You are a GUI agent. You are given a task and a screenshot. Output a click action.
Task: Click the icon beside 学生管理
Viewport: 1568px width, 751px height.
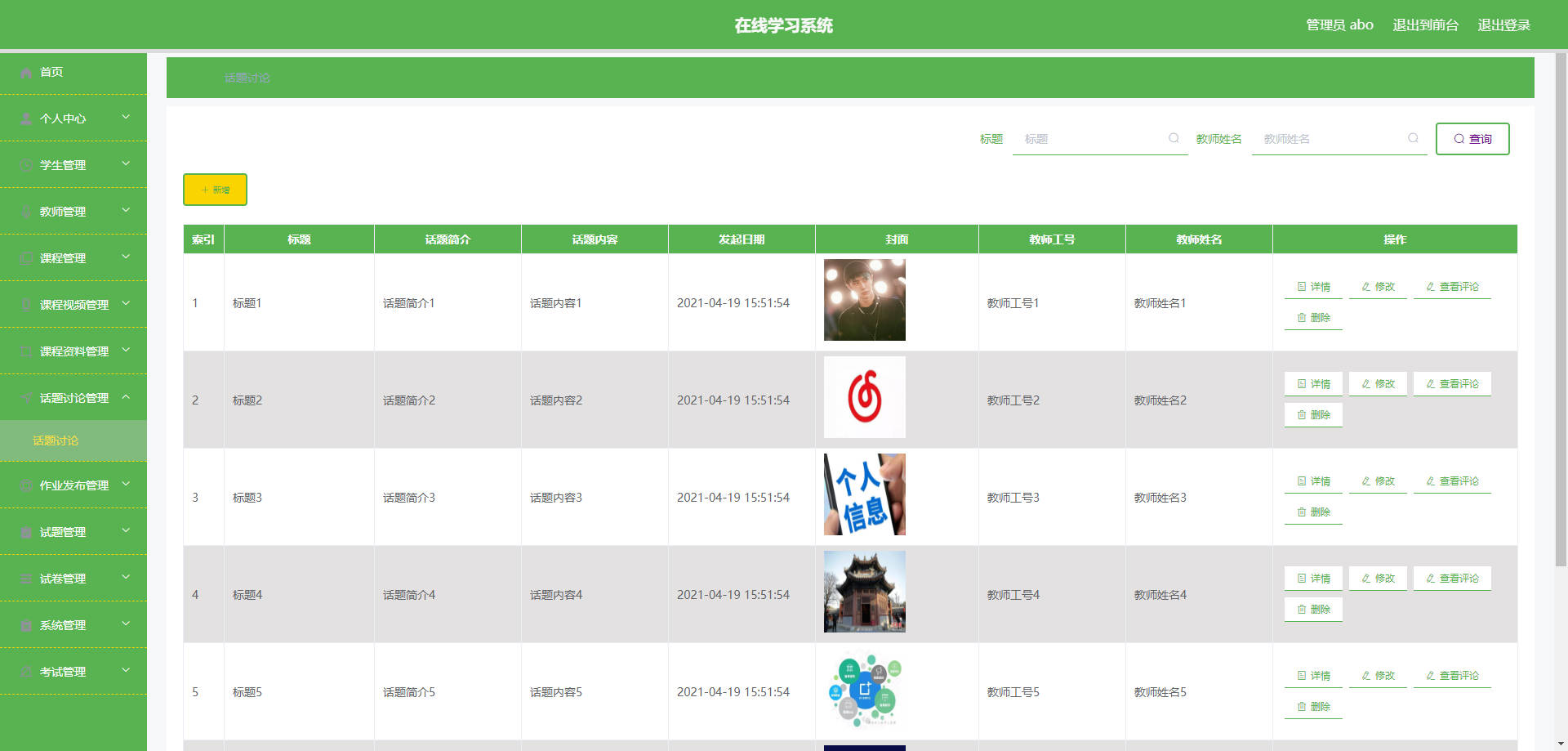tap(26, 165)
